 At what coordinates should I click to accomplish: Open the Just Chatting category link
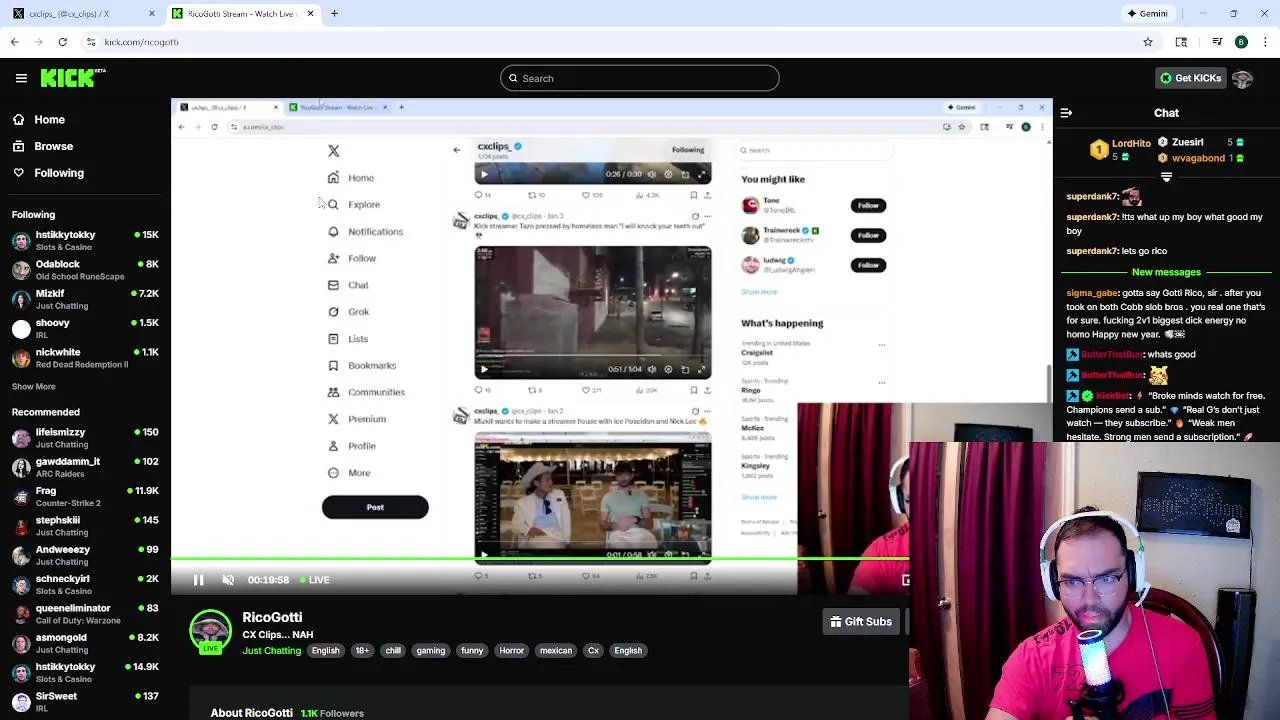(271, 651)
